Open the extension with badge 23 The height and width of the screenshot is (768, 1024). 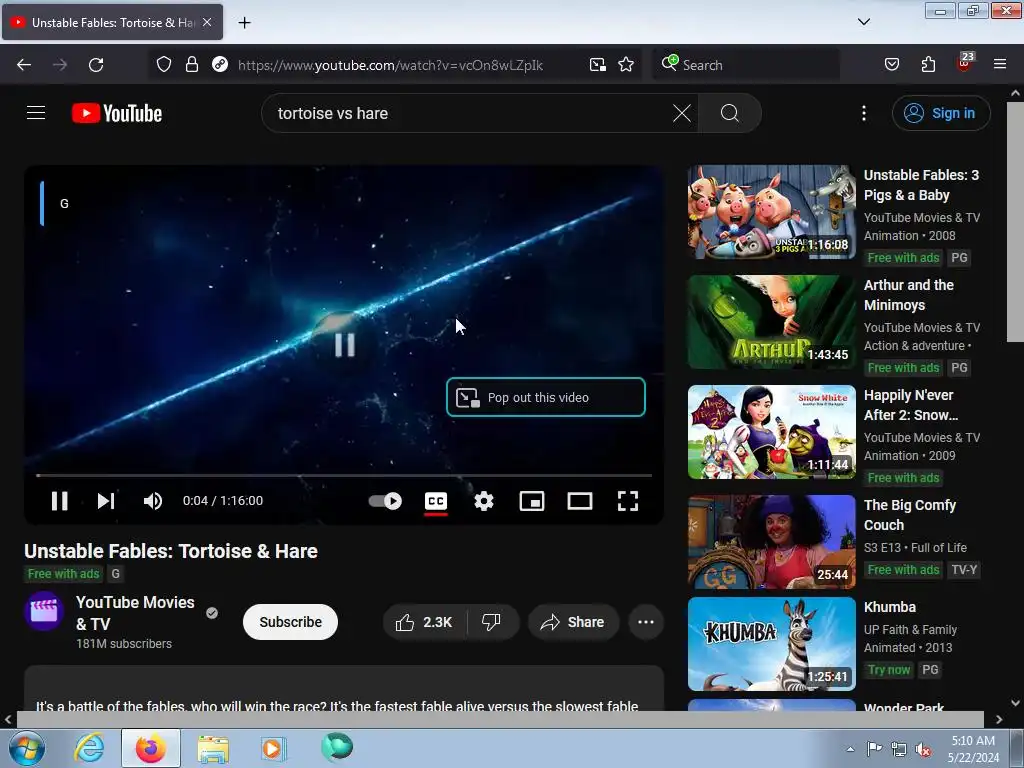[x=965, y=63]
